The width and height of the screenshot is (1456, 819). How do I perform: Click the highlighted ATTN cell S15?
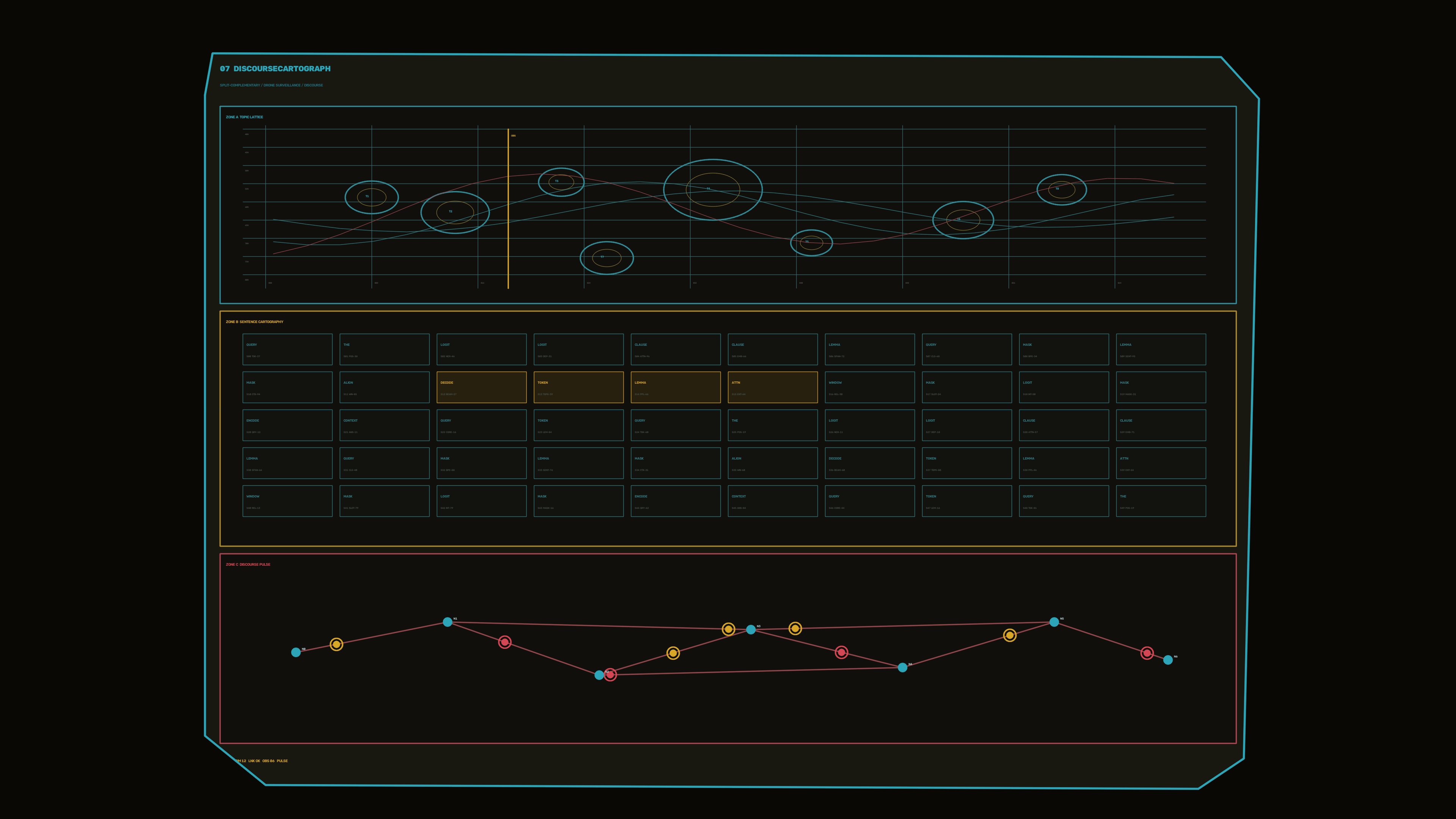pos(773,387)
